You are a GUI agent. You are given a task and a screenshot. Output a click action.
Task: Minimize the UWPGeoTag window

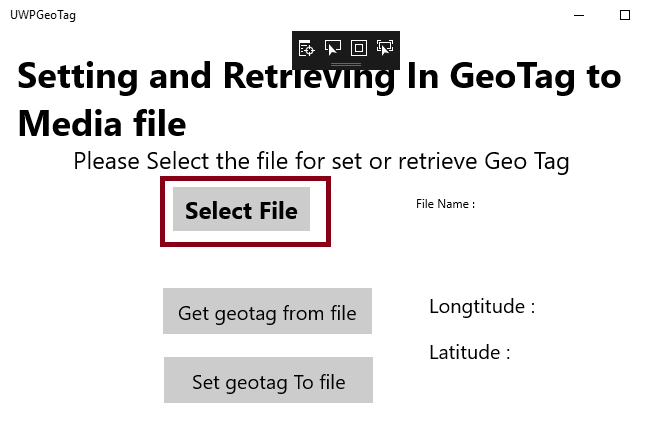[579, 15]
